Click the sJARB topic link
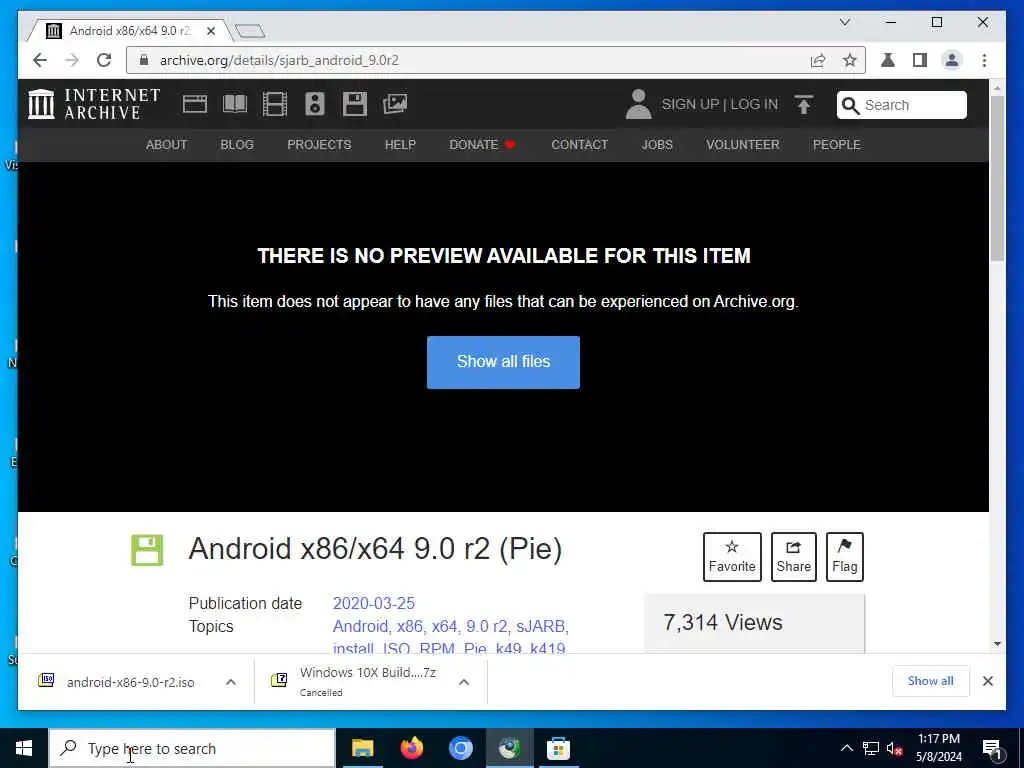Viewport: 1024px width, 768px height. 541,626
